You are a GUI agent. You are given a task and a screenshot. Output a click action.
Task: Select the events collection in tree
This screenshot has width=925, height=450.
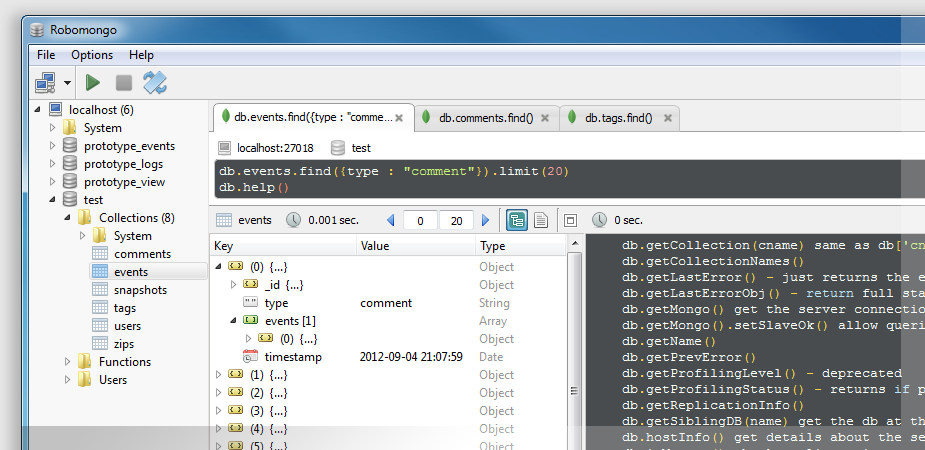click(x=130, y=272)
